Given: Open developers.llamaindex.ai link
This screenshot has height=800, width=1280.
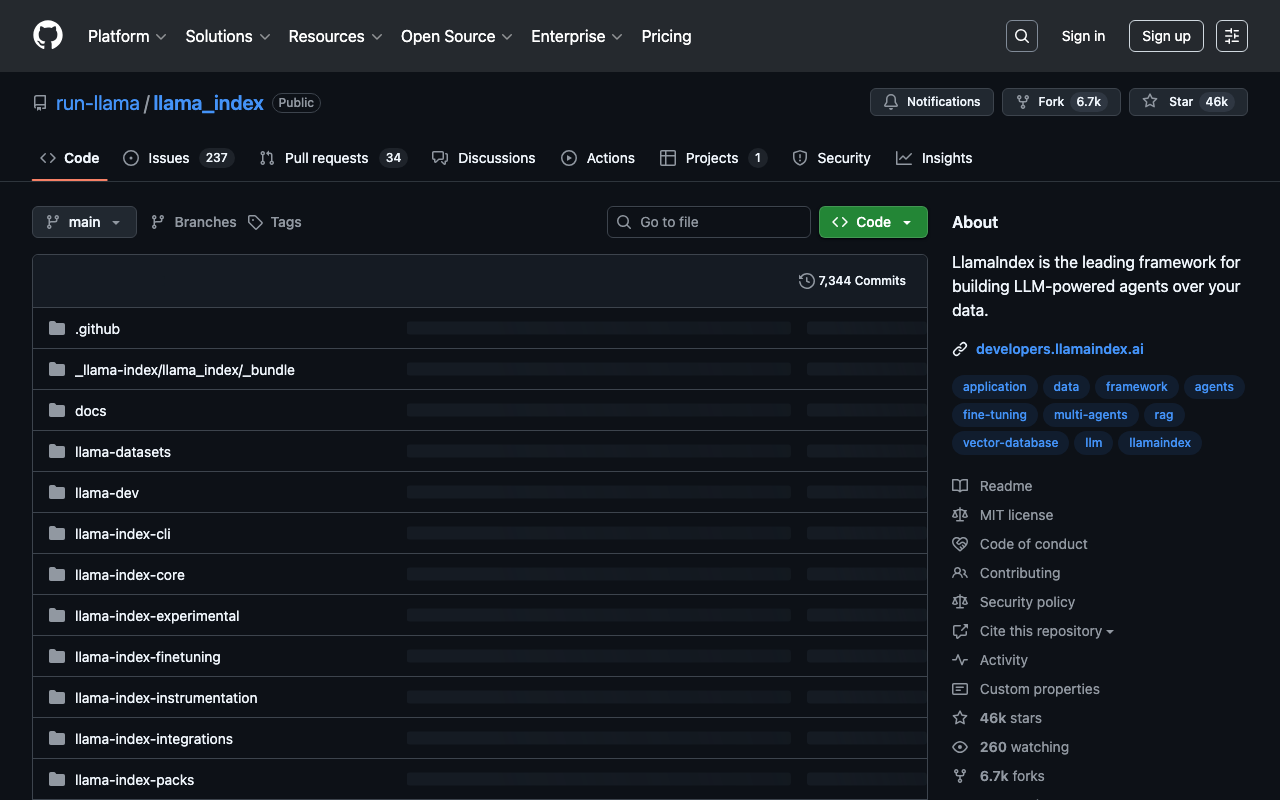Looking at the screenshot, I should [x=1059, y=349].
